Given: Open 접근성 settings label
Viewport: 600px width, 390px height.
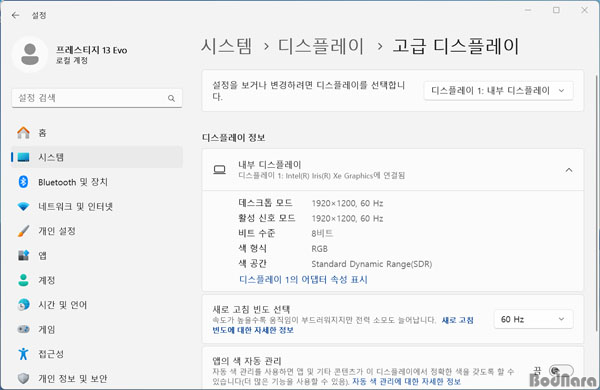Looking at the screenshot, I should click(51, 354).
